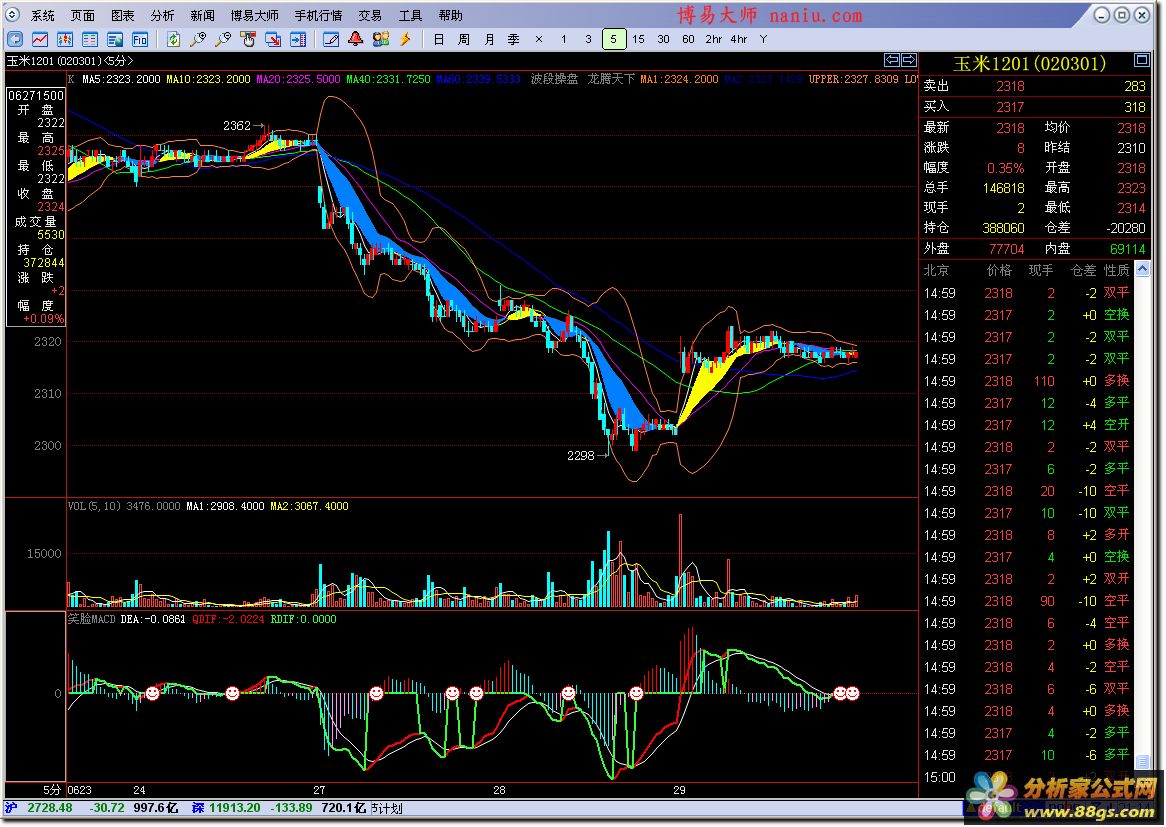Viewport: 1166px width, 827px height.
Task: Open the 博易大师 menu
Action: coord(254,16)
